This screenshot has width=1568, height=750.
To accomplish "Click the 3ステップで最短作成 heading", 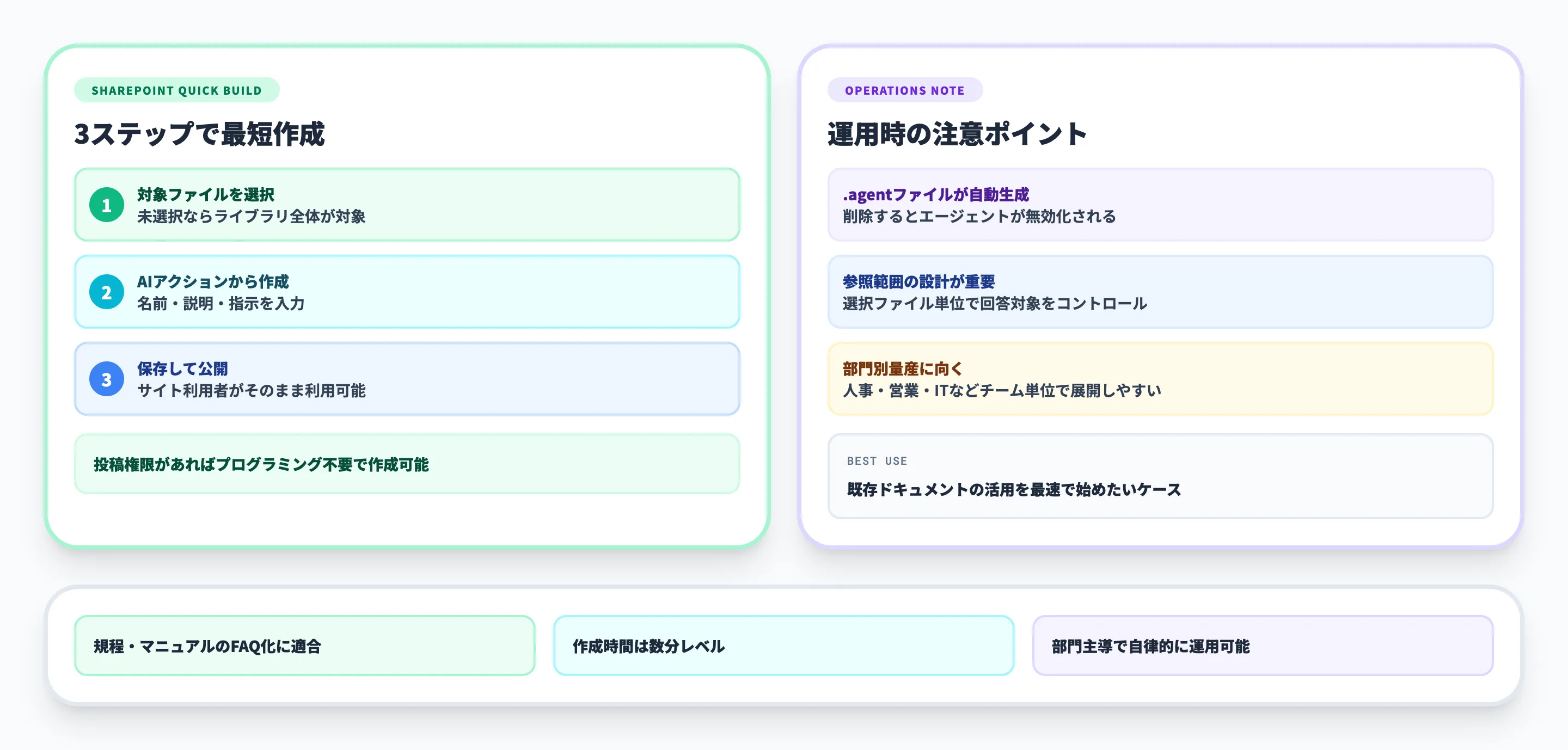I will pyautogui.click(x=199, y=135).
